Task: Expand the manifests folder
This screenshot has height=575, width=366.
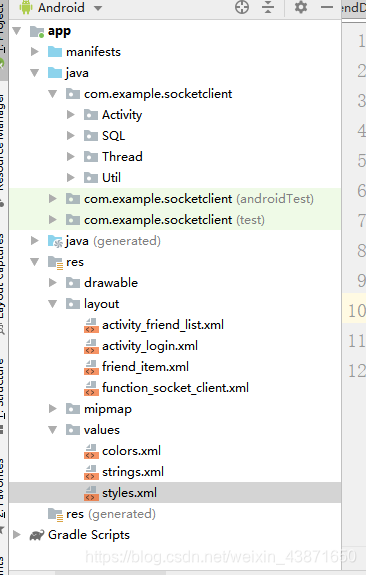Action: click(x=35, y=52)
